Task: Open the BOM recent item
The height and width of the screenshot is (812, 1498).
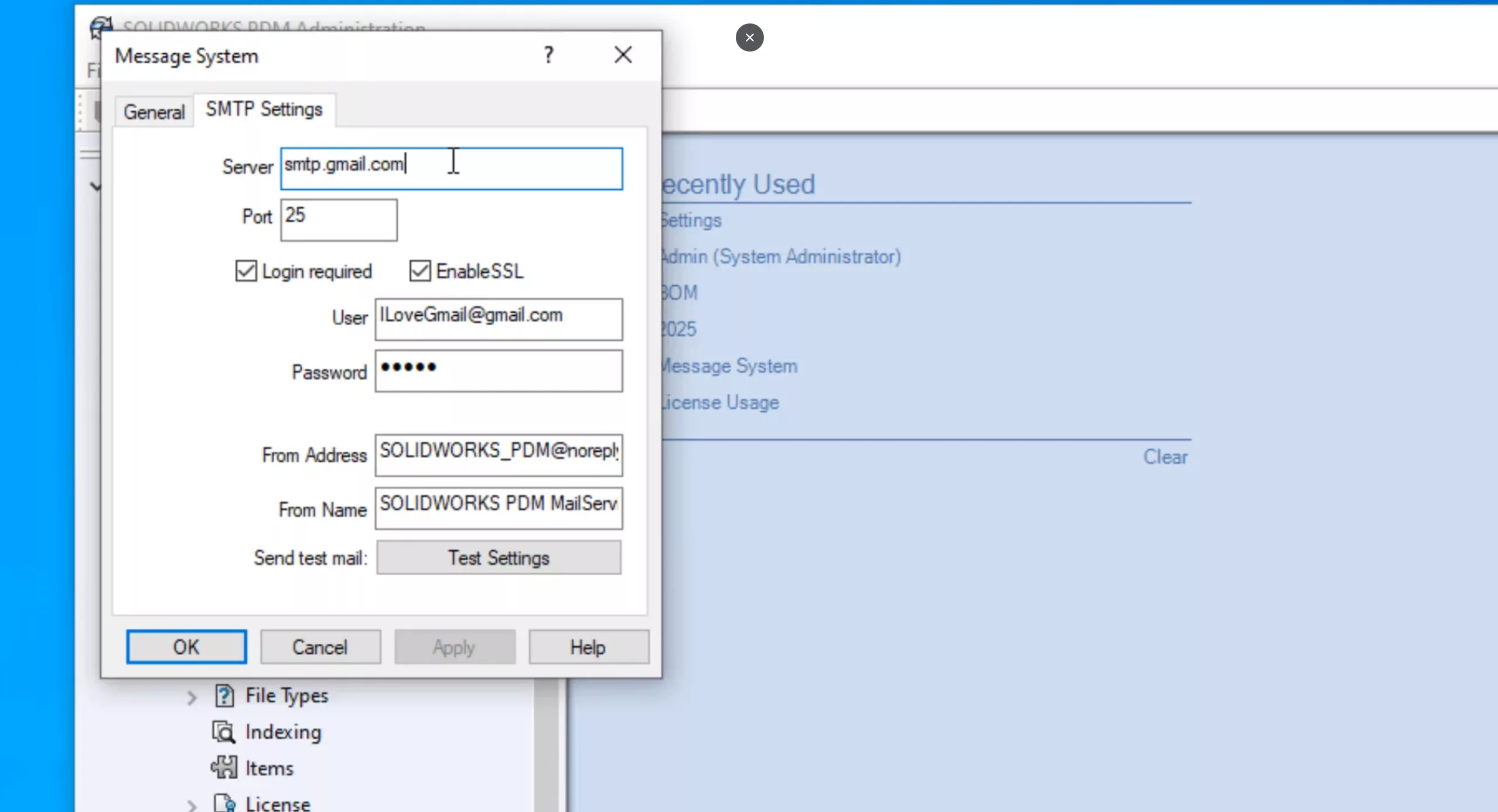Action: point(680,292)
